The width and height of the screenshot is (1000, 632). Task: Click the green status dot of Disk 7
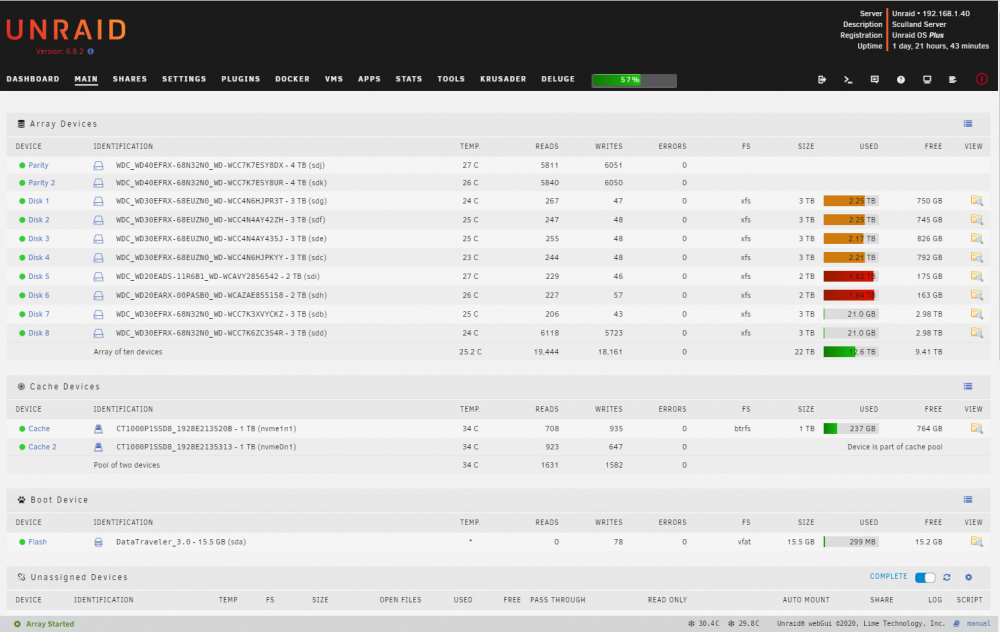coord(22,314)
